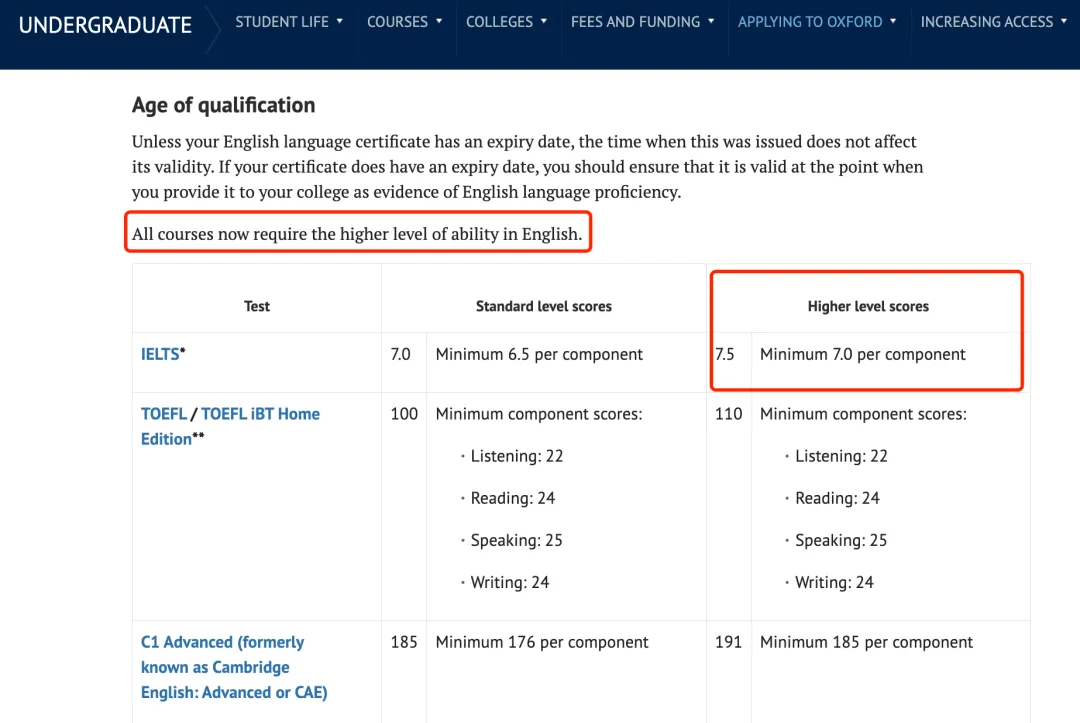1080x723 pixels.
Task: Select 'Listening: 22' under standard level
Action: tap(517, 456)
